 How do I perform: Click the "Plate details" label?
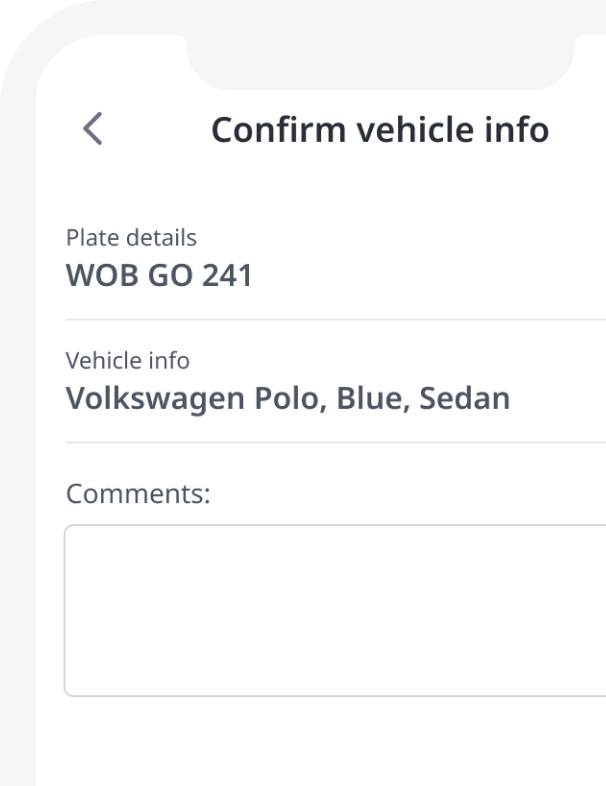131,238
